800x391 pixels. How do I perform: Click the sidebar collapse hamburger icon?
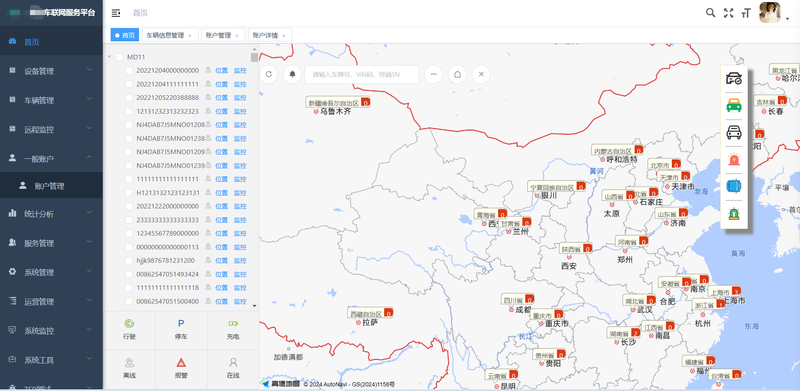point(116,13)
